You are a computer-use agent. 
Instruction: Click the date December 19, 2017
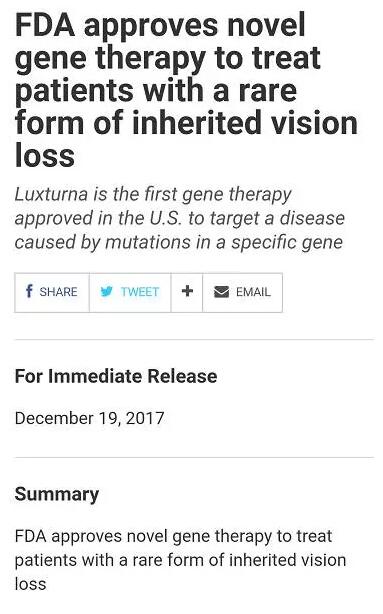click(89, 418)
